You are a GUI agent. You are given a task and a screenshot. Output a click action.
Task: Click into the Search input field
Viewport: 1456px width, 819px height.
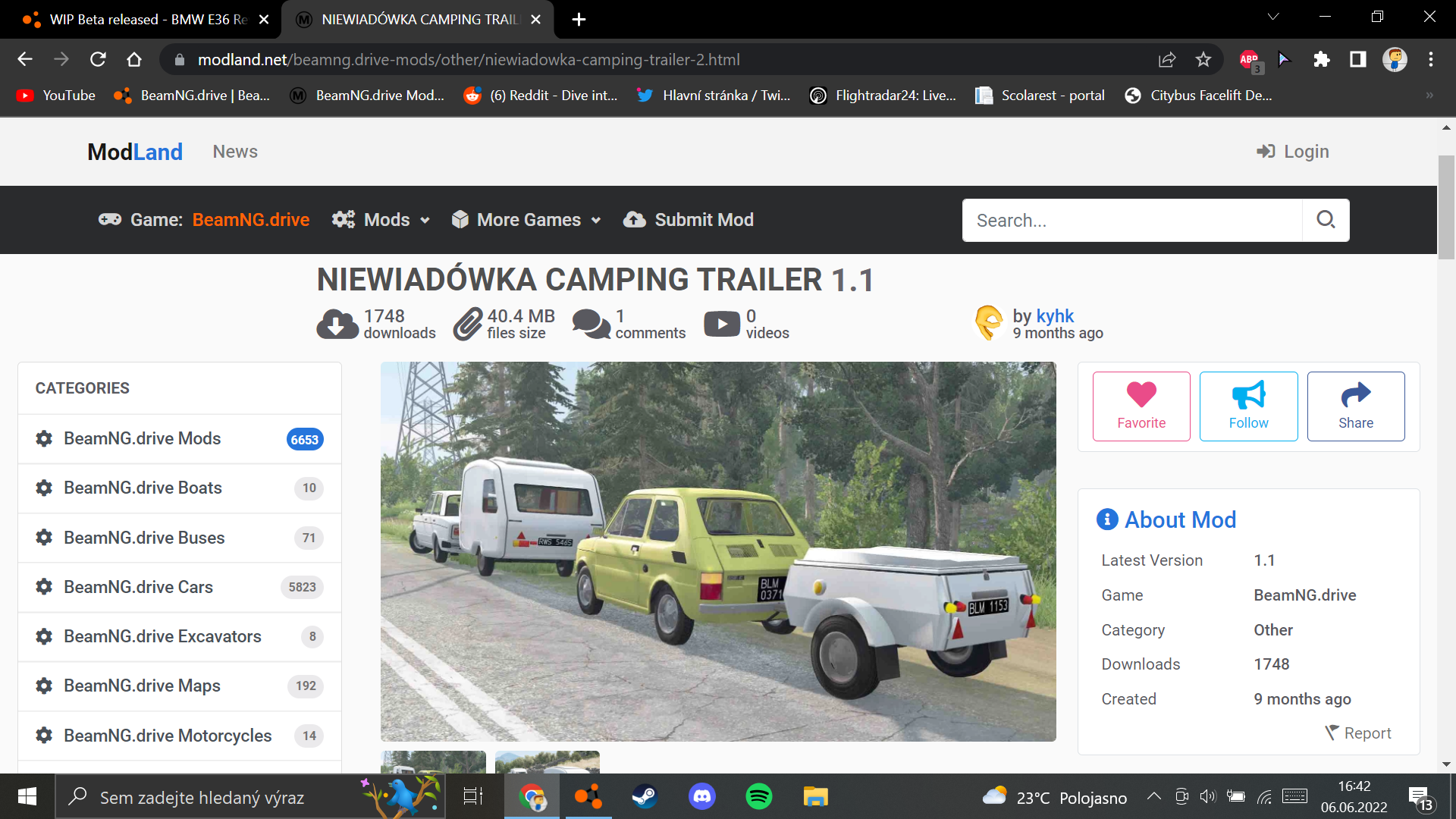click(1131, 220)
